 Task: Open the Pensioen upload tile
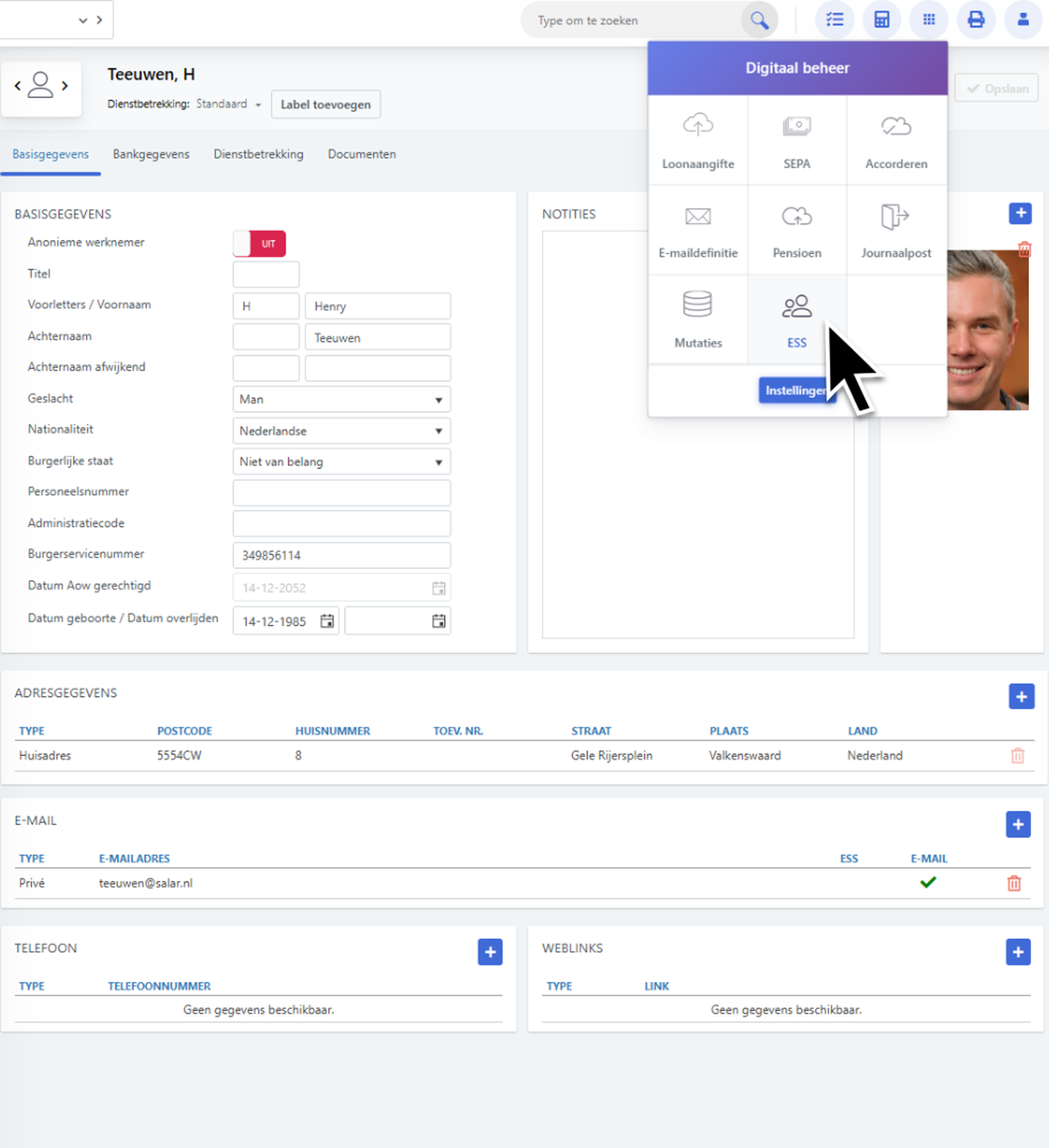coord(797,229)
